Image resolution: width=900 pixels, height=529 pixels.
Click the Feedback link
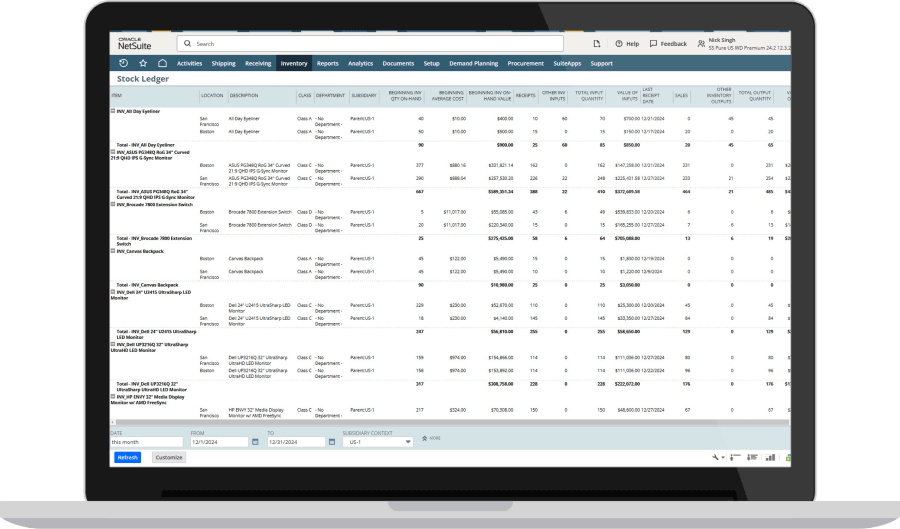pos(673,44)
